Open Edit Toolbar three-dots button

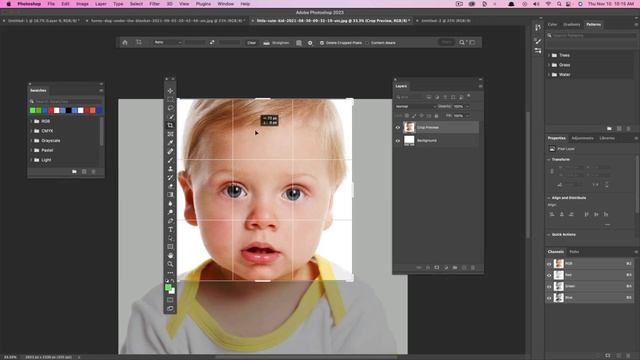(170, 273)
